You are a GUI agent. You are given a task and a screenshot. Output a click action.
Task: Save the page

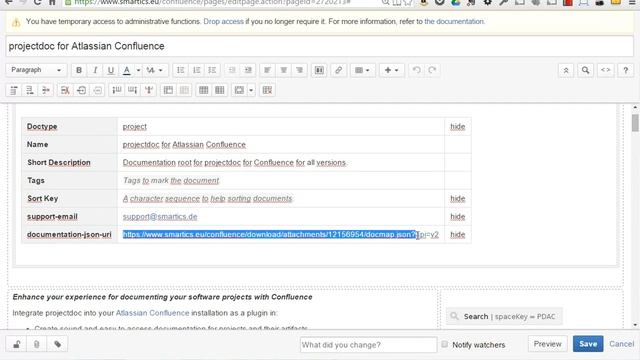point(588,344)
